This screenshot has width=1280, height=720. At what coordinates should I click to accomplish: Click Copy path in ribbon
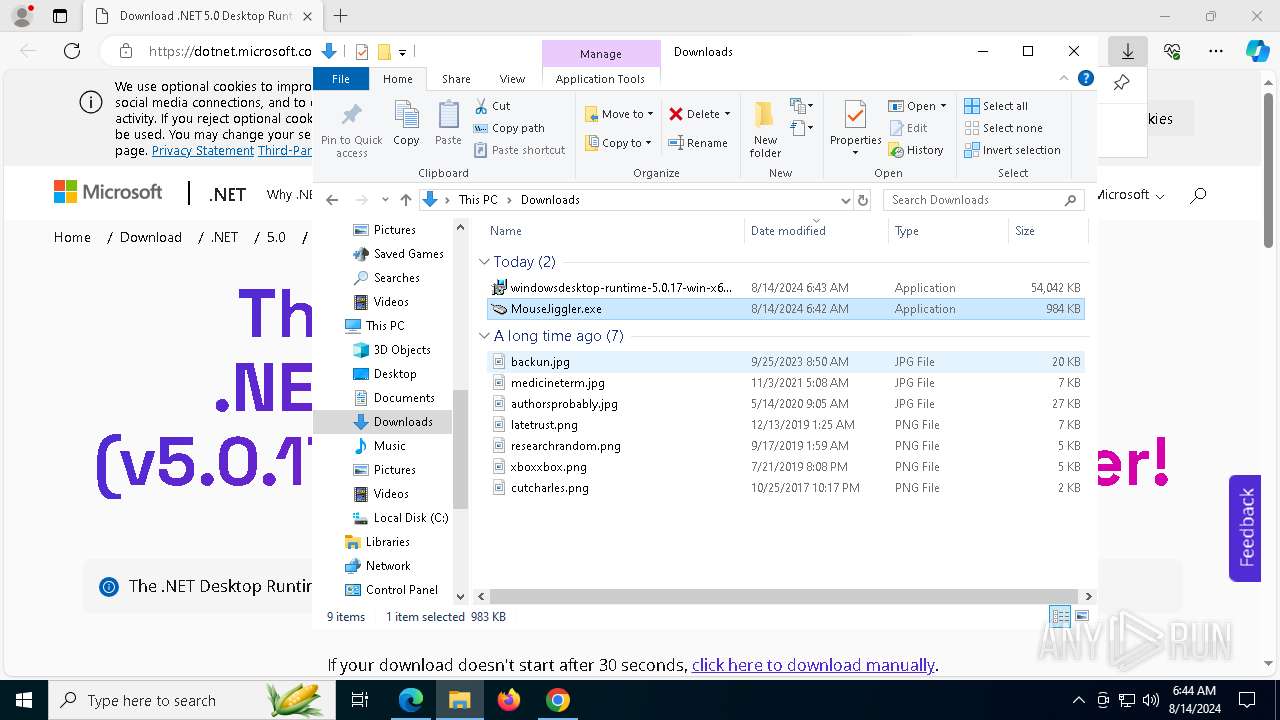[509, 128]
